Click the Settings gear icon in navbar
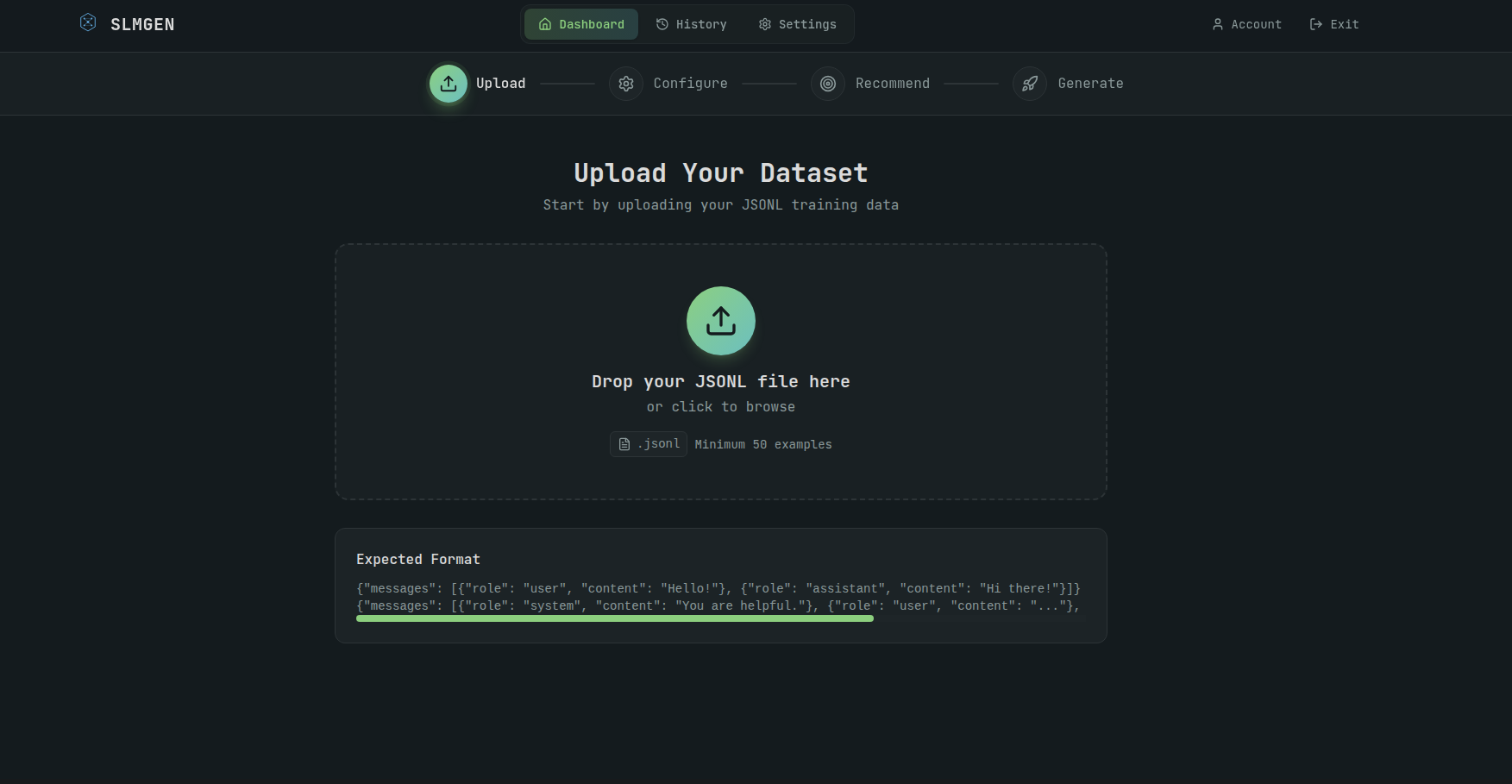This screenshot has height=784, width=1512. [765, 24]
